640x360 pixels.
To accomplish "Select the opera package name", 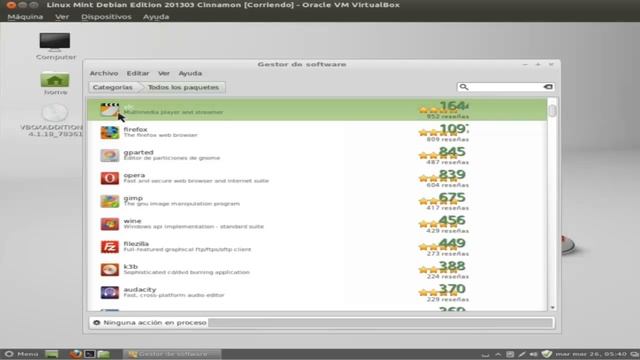I will pyautogui.click(x=134, y=175).
